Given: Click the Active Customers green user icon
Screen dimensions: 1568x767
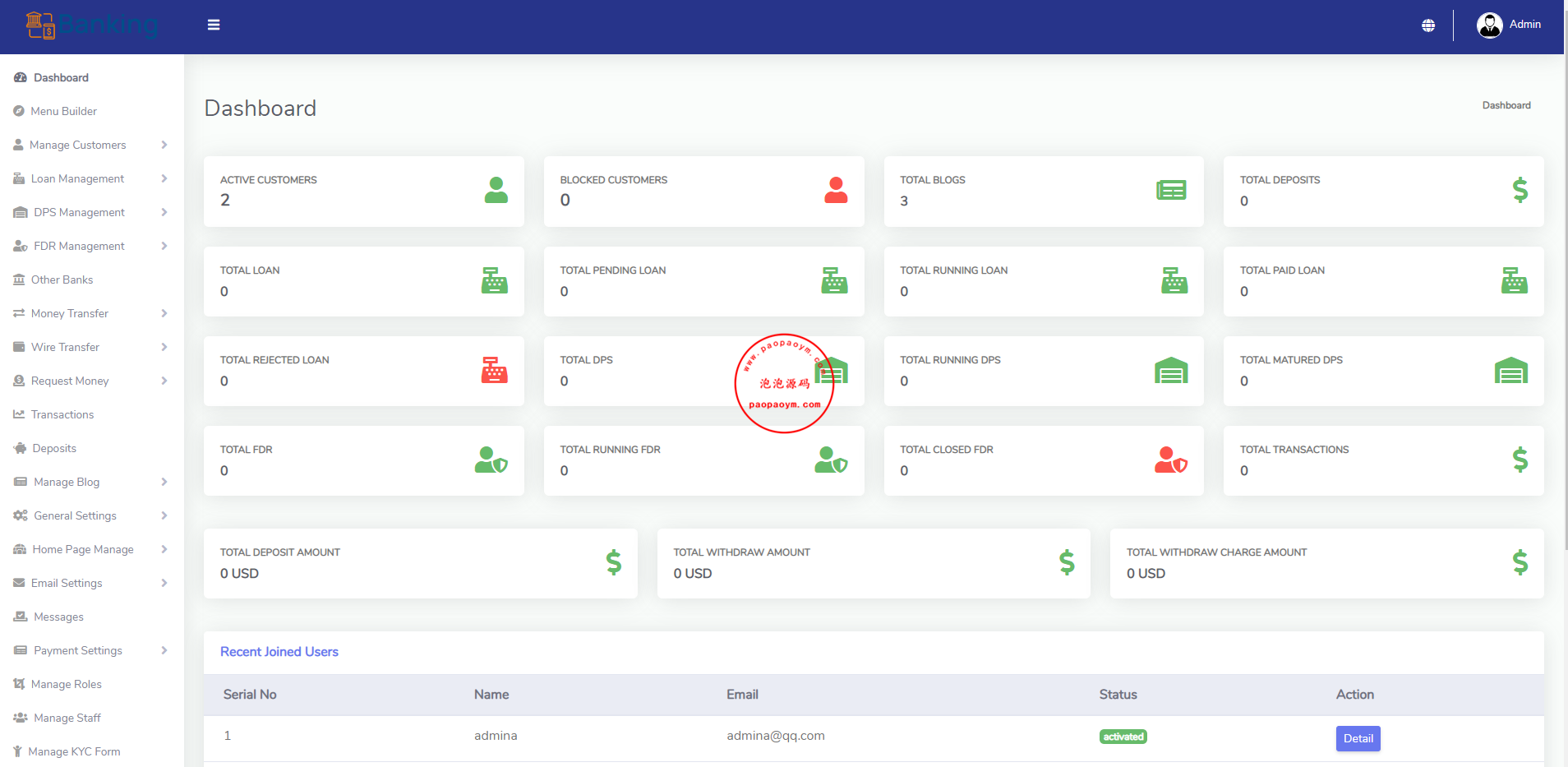Looking at the screenshot, I should [496, 191].
